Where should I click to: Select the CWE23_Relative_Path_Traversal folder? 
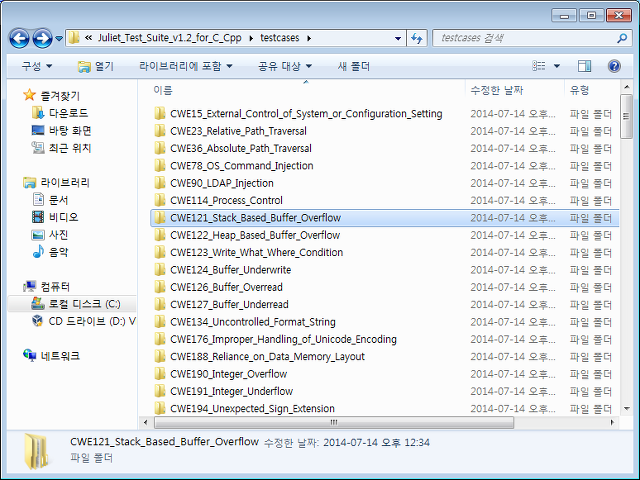click(238, 131)
